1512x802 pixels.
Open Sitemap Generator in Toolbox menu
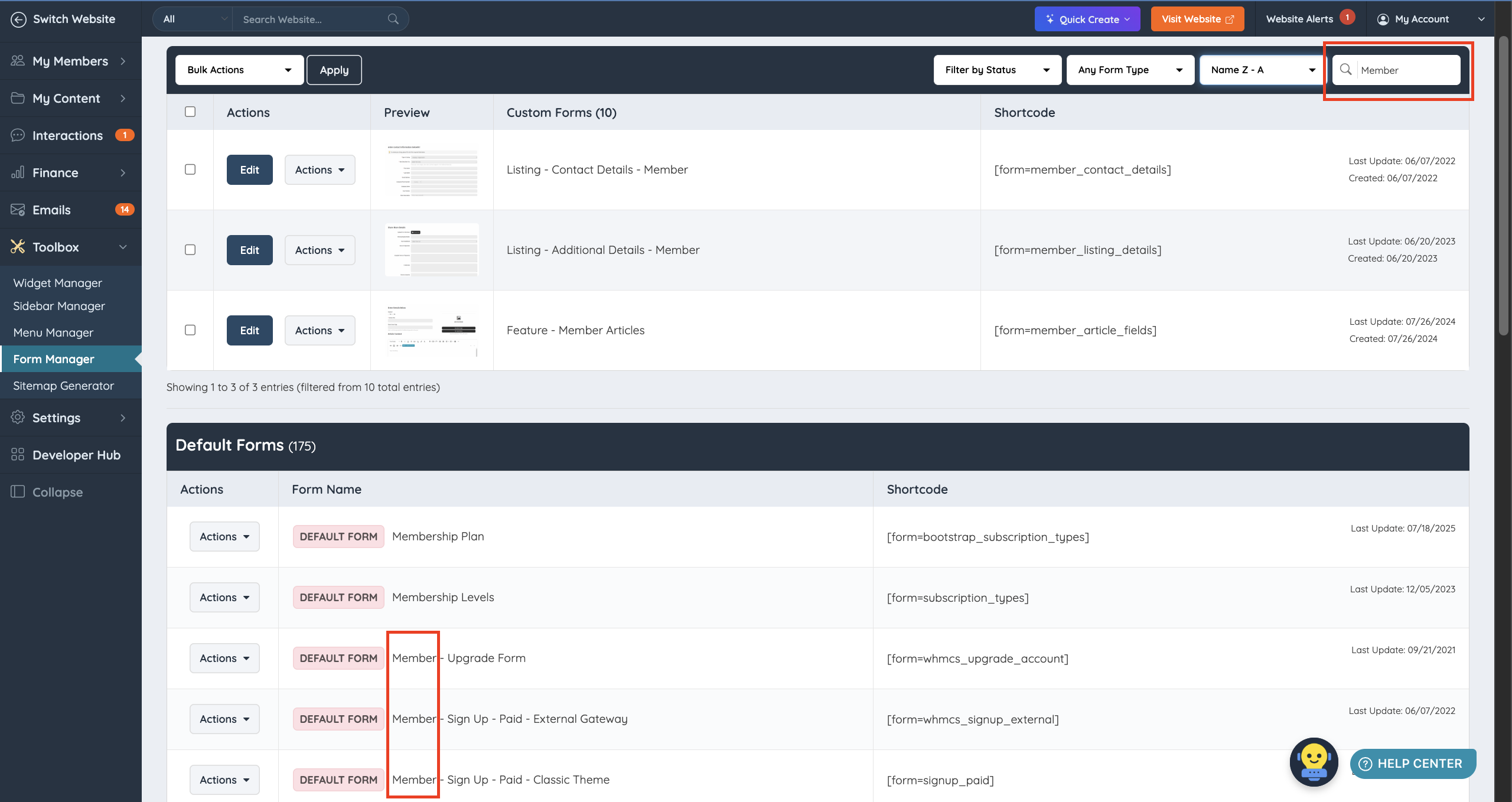click(x=63, y=386)
